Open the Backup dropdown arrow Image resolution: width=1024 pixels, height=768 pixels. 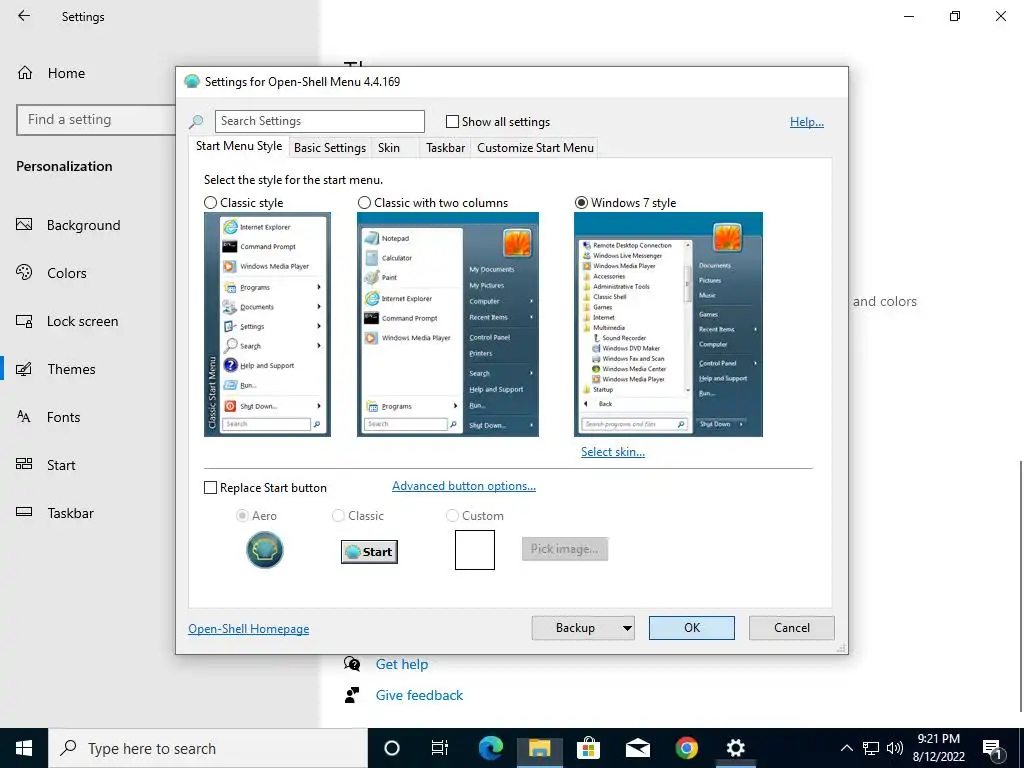627,628
